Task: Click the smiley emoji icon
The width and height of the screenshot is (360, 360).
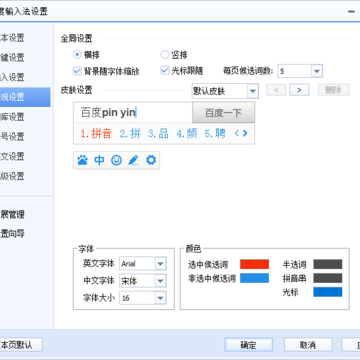Action: pos(116,161)
